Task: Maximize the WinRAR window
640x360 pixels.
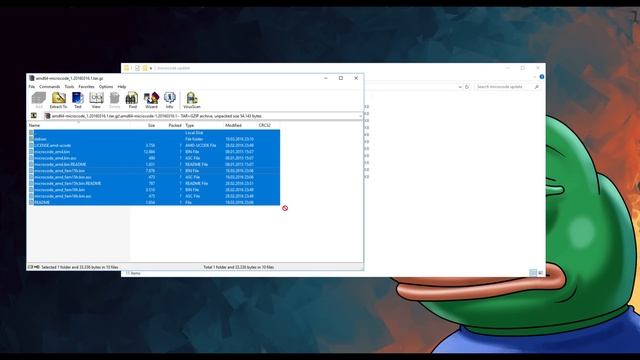Action: [x=341, y=78]
